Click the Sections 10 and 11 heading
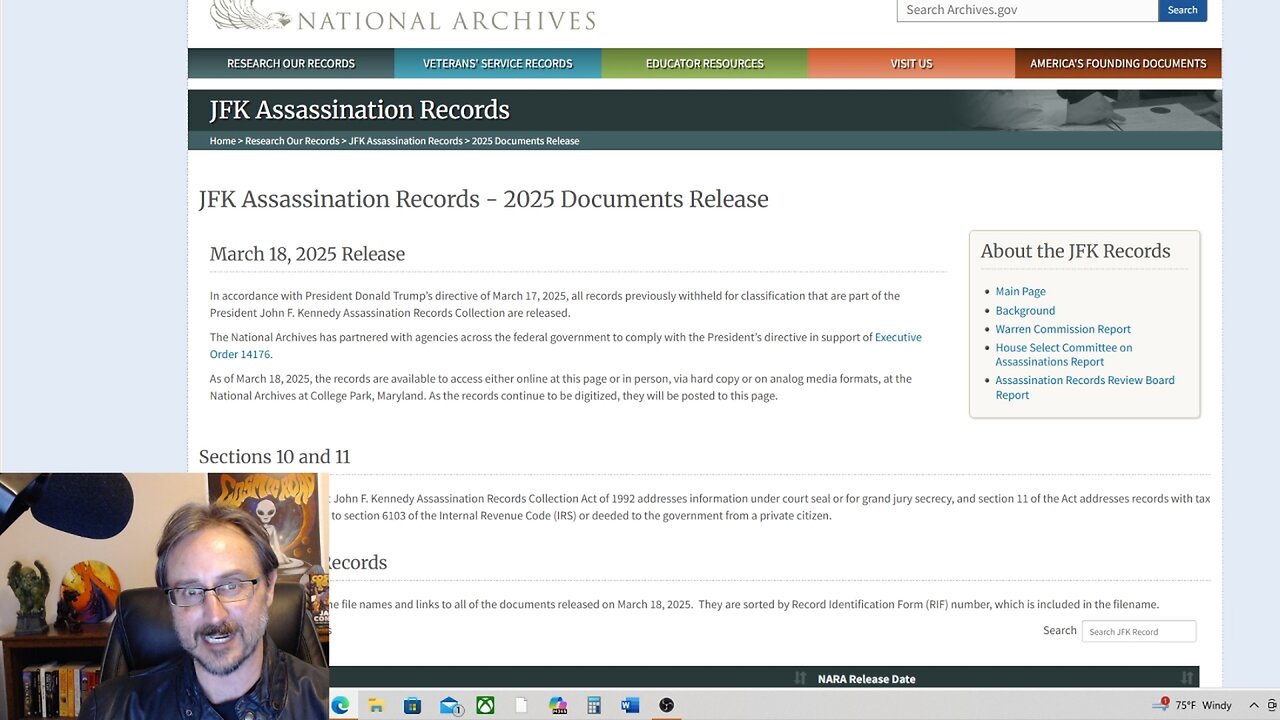Viewport: 1280px width, 720px height. pos(274,457)
